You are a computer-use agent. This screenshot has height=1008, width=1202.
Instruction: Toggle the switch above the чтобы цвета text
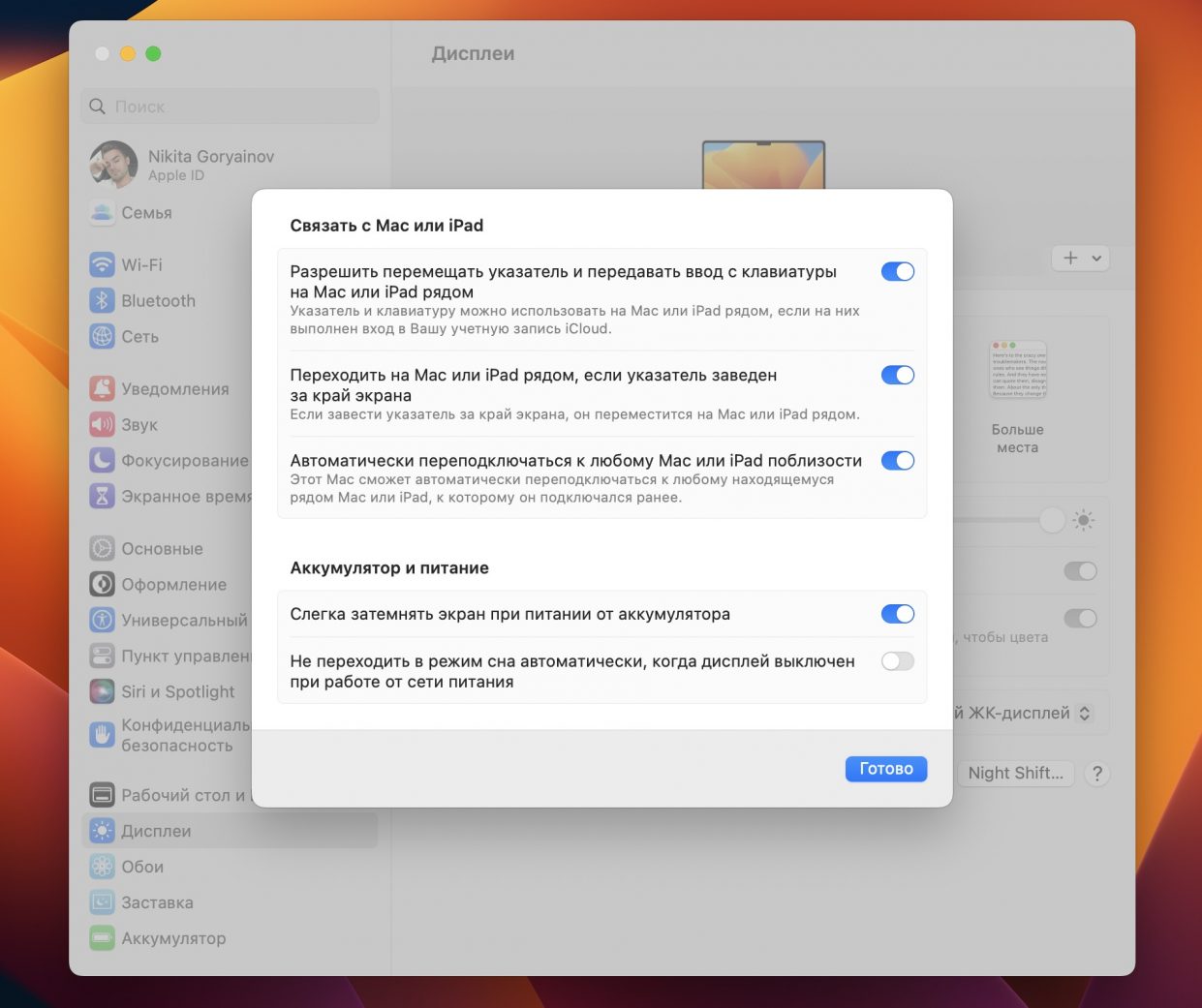pos(1080,618)
